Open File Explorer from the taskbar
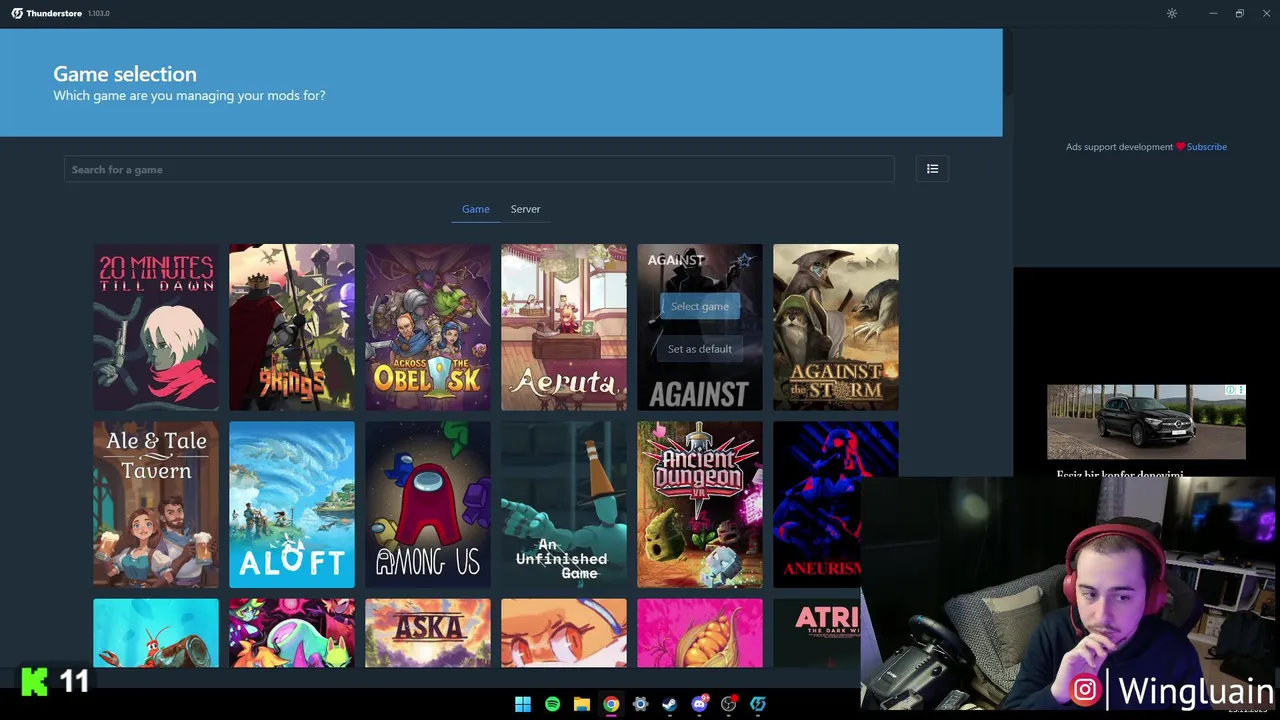Screen dimensions: 1280x720 click(581, 704)
